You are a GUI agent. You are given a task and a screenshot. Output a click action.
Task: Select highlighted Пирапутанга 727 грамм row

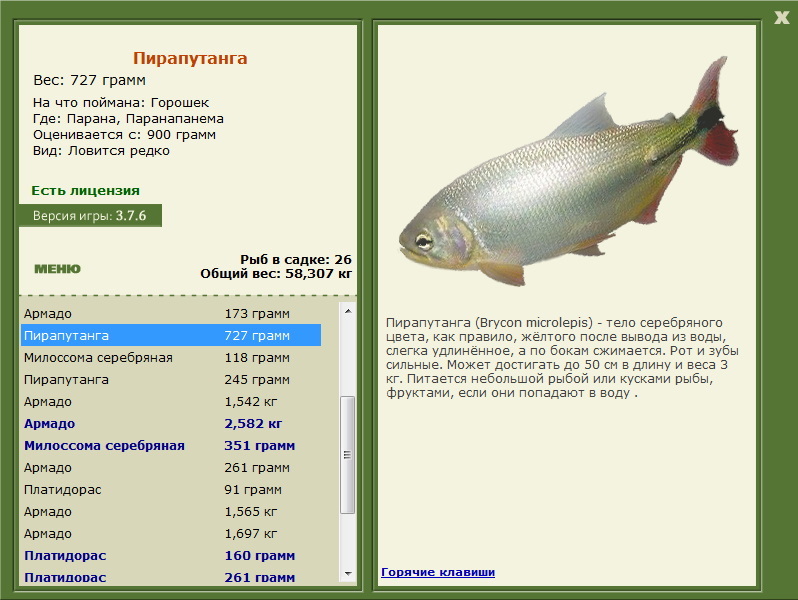(x=171, y=335)
